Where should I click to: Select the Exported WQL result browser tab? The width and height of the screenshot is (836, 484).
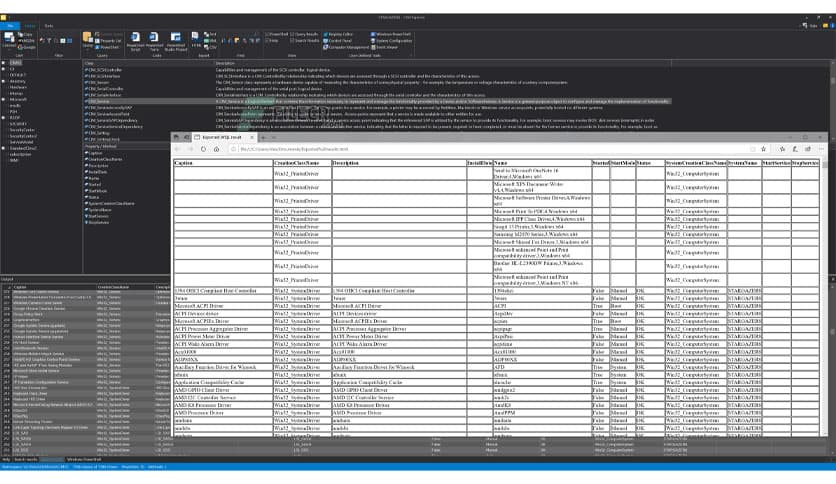[224, 137]
